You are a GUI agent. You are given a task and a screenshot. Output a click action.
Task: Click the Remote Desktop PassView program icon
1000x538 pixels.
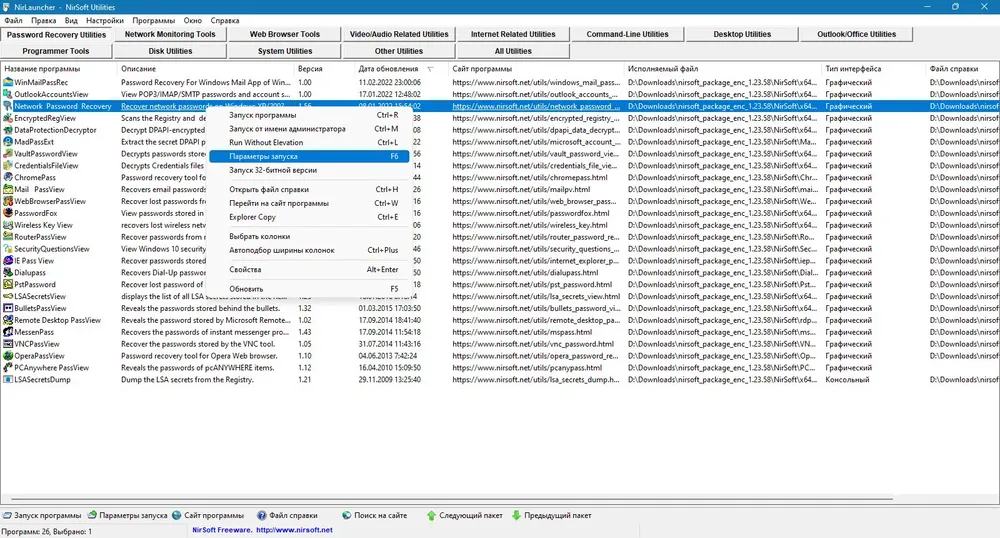8,320
